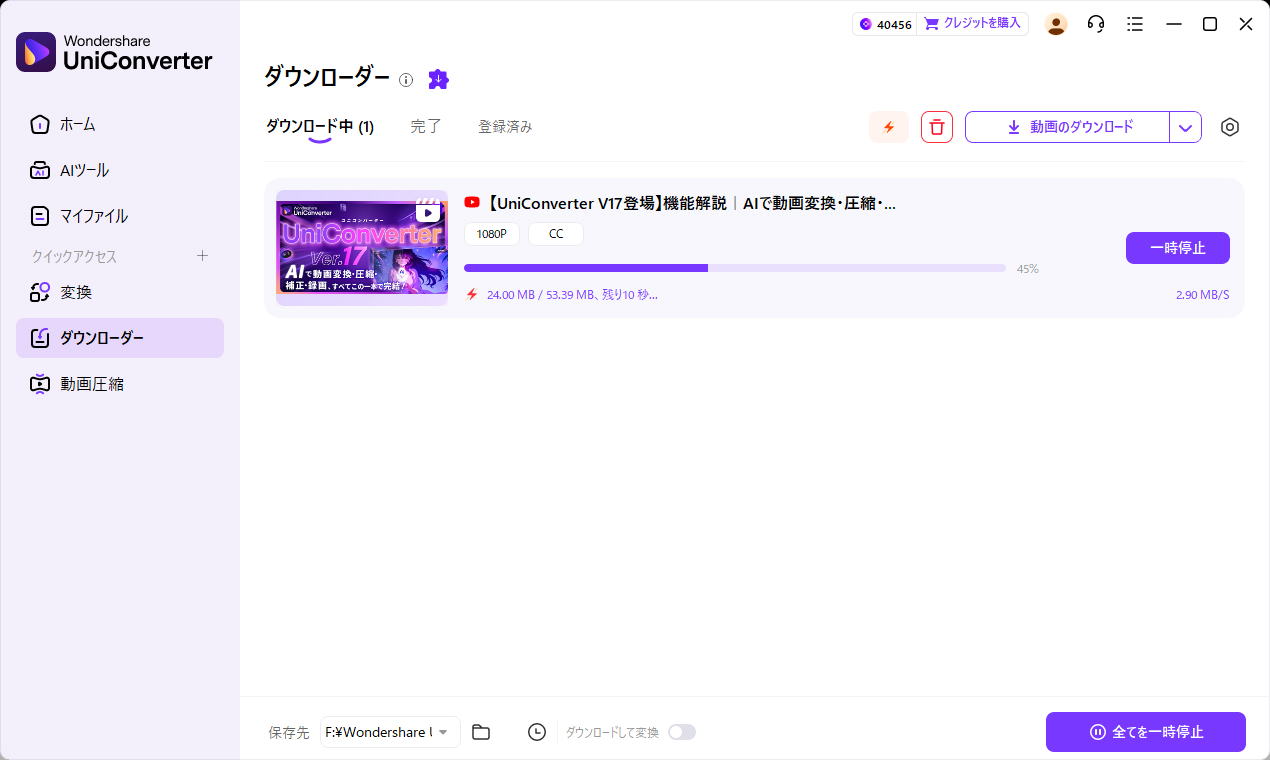Screen dimensions: 1270x760
Task: Expand the 動画のダウンロード dropdown arrow
Action: point(1185,127)
